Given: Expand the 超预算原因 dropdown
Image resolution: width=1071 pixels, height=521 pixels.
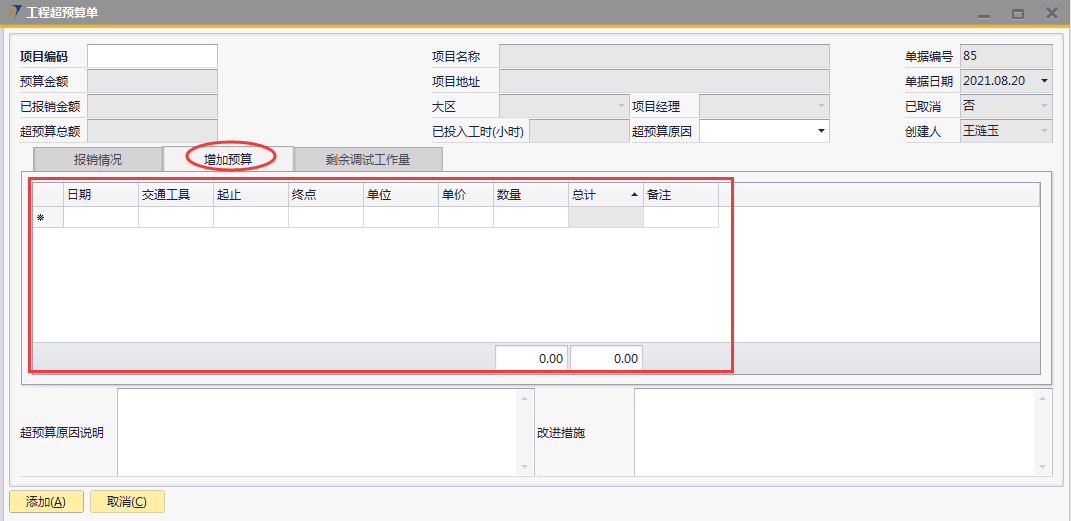Looking at the screenshot, I should (x=821, y=131).
